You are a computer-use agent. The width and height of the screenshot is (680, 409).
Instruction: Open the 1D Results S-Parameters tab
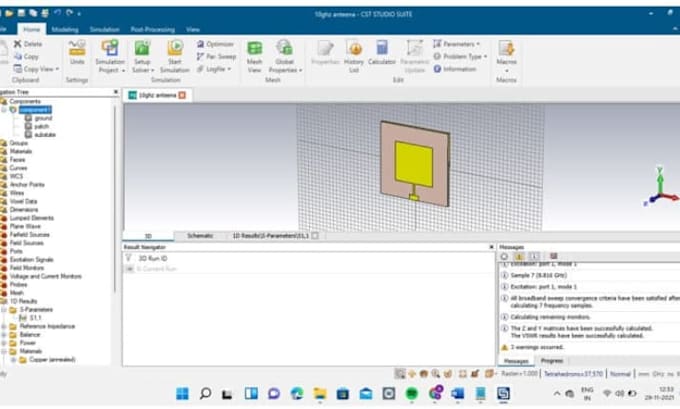[x=271, y=236]
